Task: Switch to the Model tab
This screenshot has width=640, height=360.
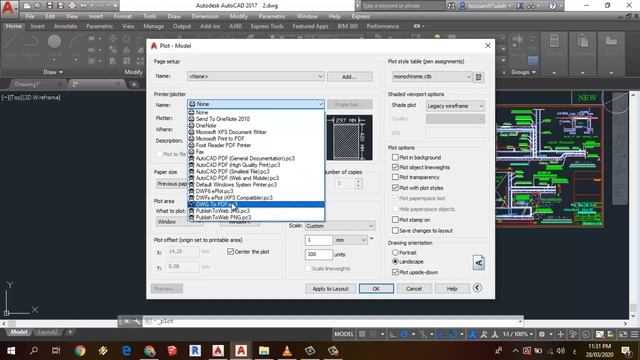Action: (x=19, y=332)
